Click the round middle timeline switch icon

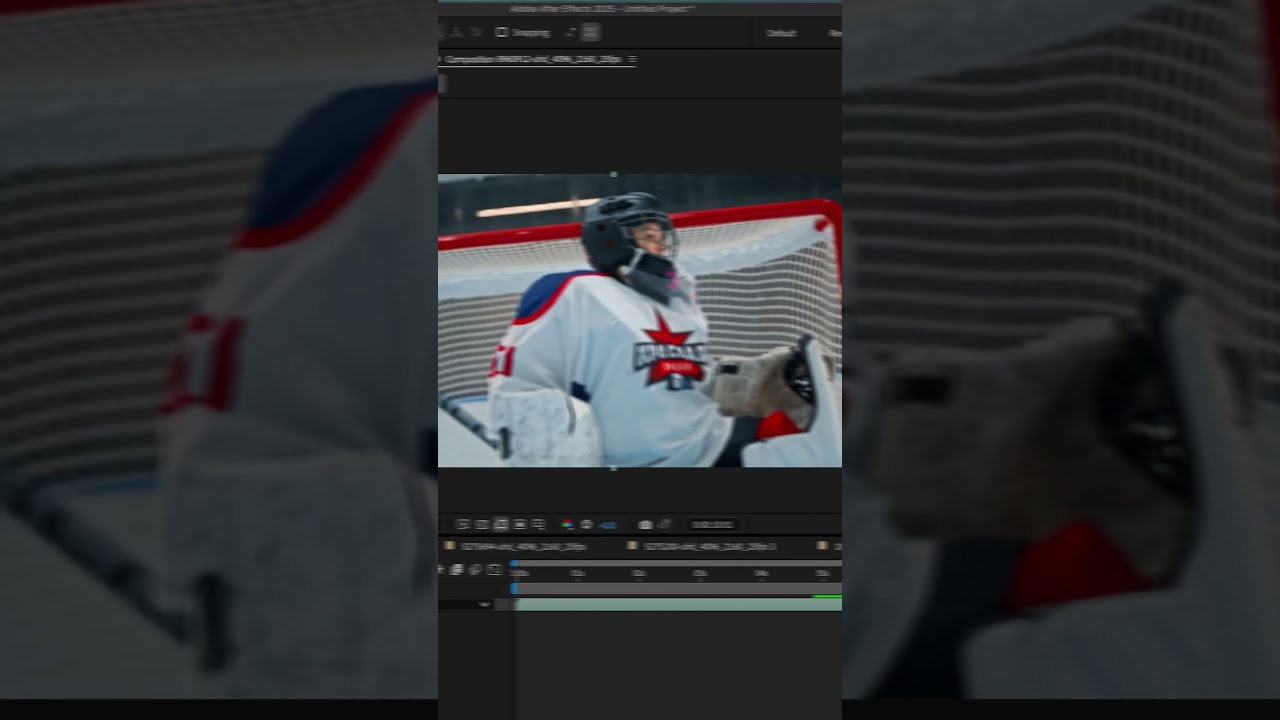click(x=475, y=569)
